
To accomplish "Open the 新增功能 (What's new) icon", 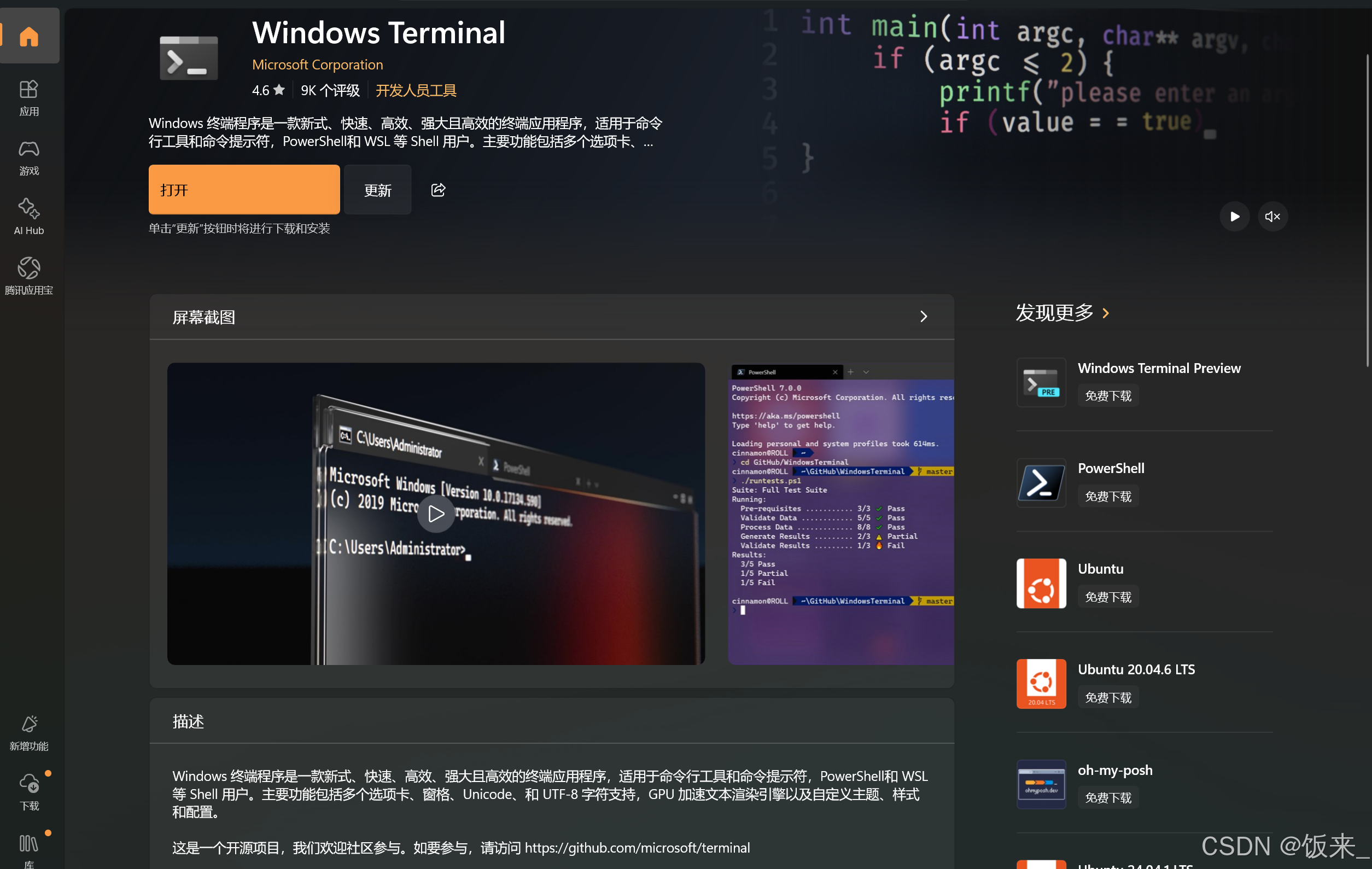I will point(28,733).
